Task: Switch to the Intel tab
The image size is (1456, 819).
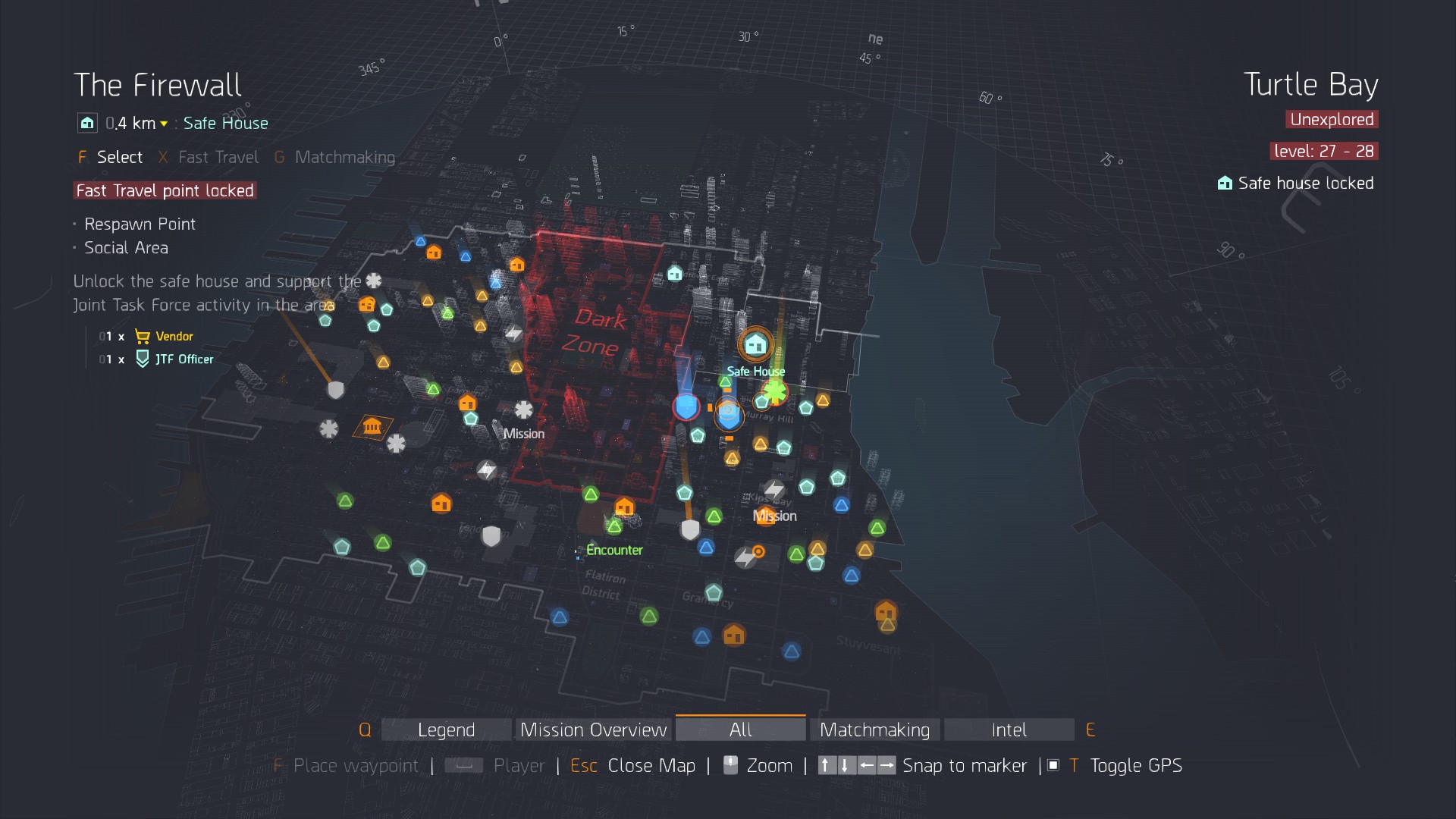Action: [x=1009, y=730]
